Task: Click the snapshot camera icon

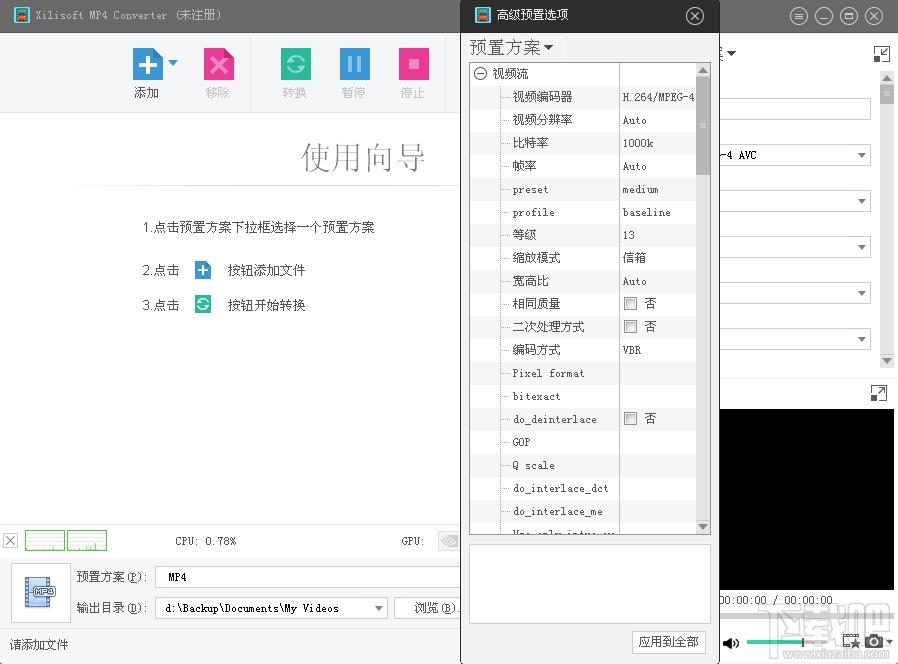Action: pyautogui.click(x=873, y=641)
